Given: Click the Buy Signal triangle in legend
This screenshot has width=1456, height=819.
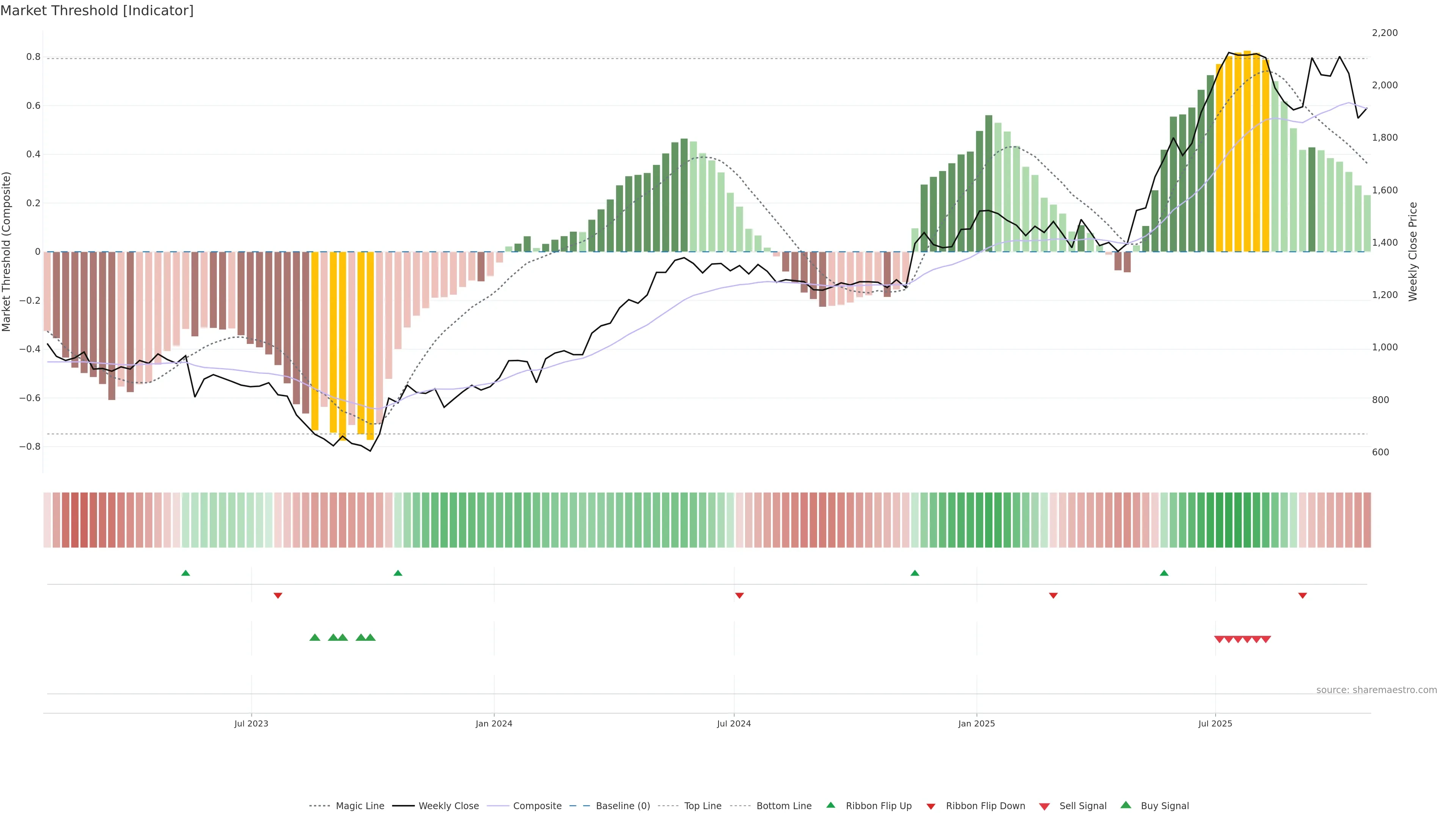Looking at the screenshot, I should 1125,805.
